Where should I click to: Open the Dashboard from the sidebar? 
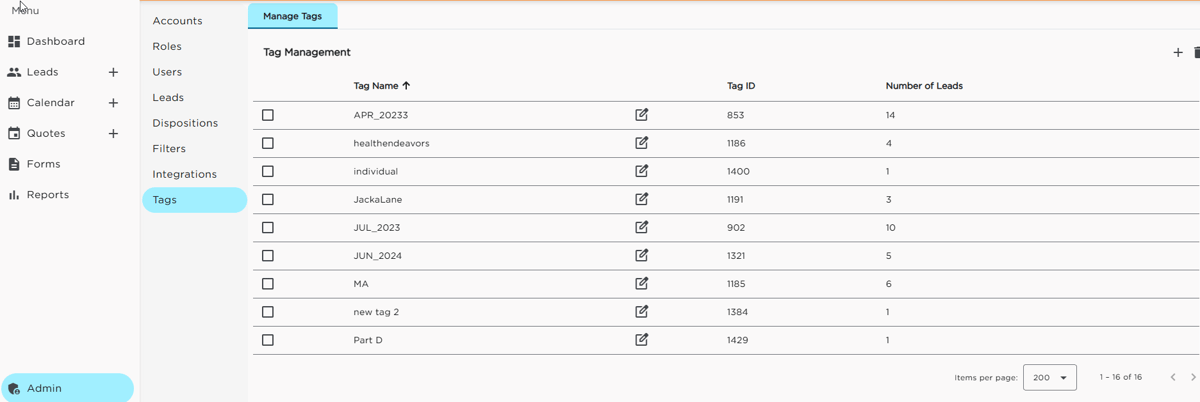[x=47, y=41]
